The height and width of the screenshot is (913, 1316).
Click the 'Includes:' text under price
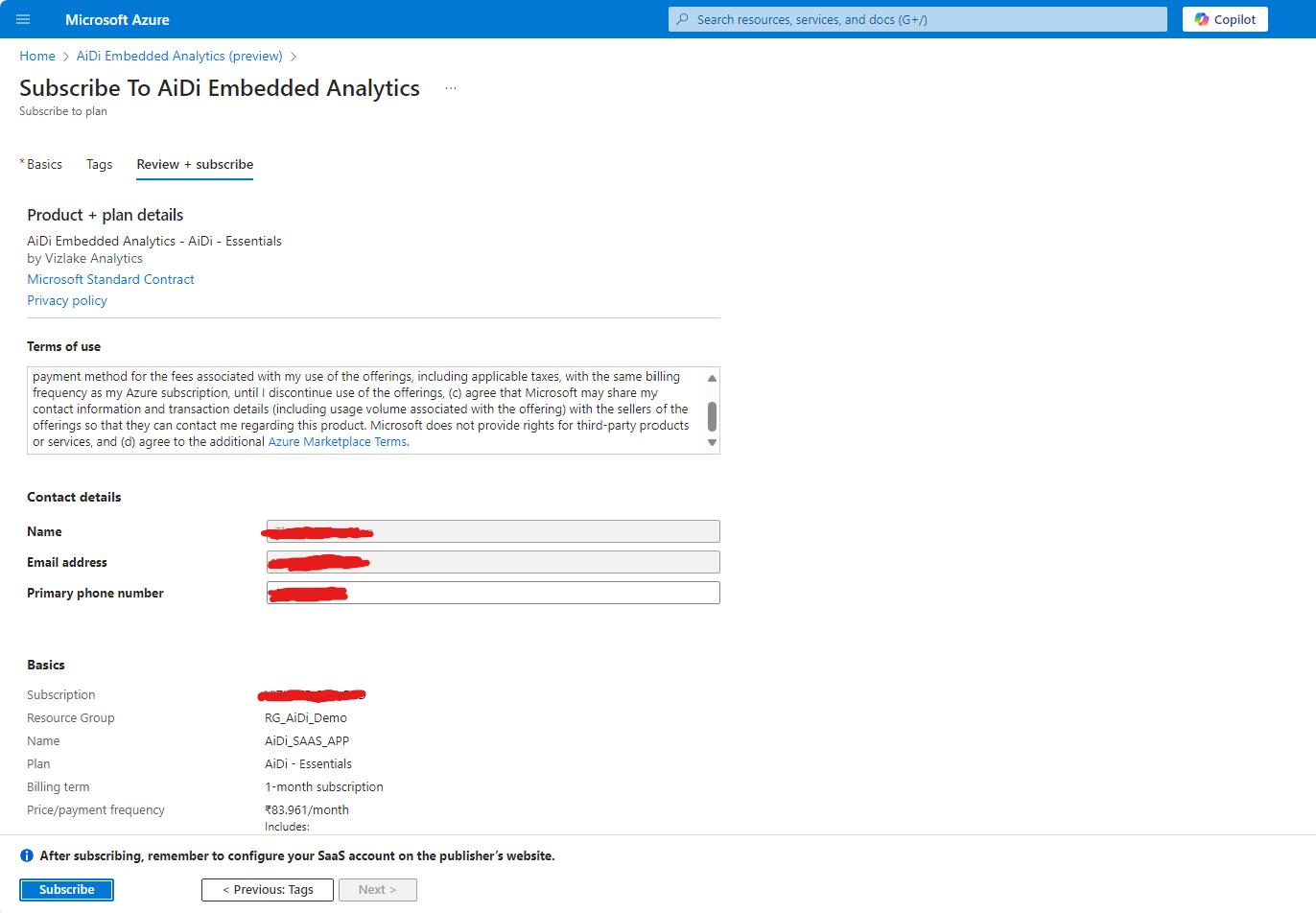click(x=287, y=827)
